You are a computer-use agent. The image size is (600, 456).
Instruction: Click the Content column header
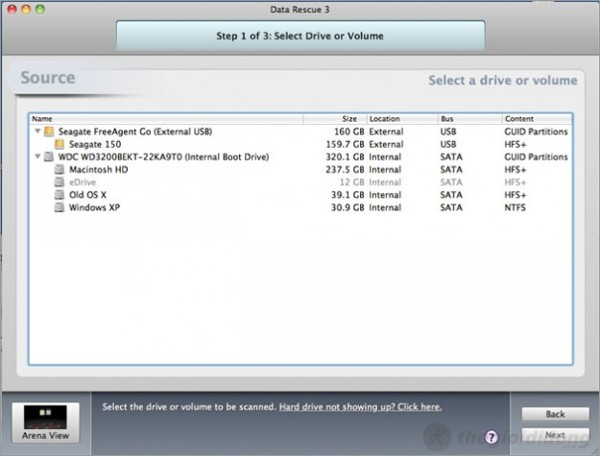coord(535,118)
